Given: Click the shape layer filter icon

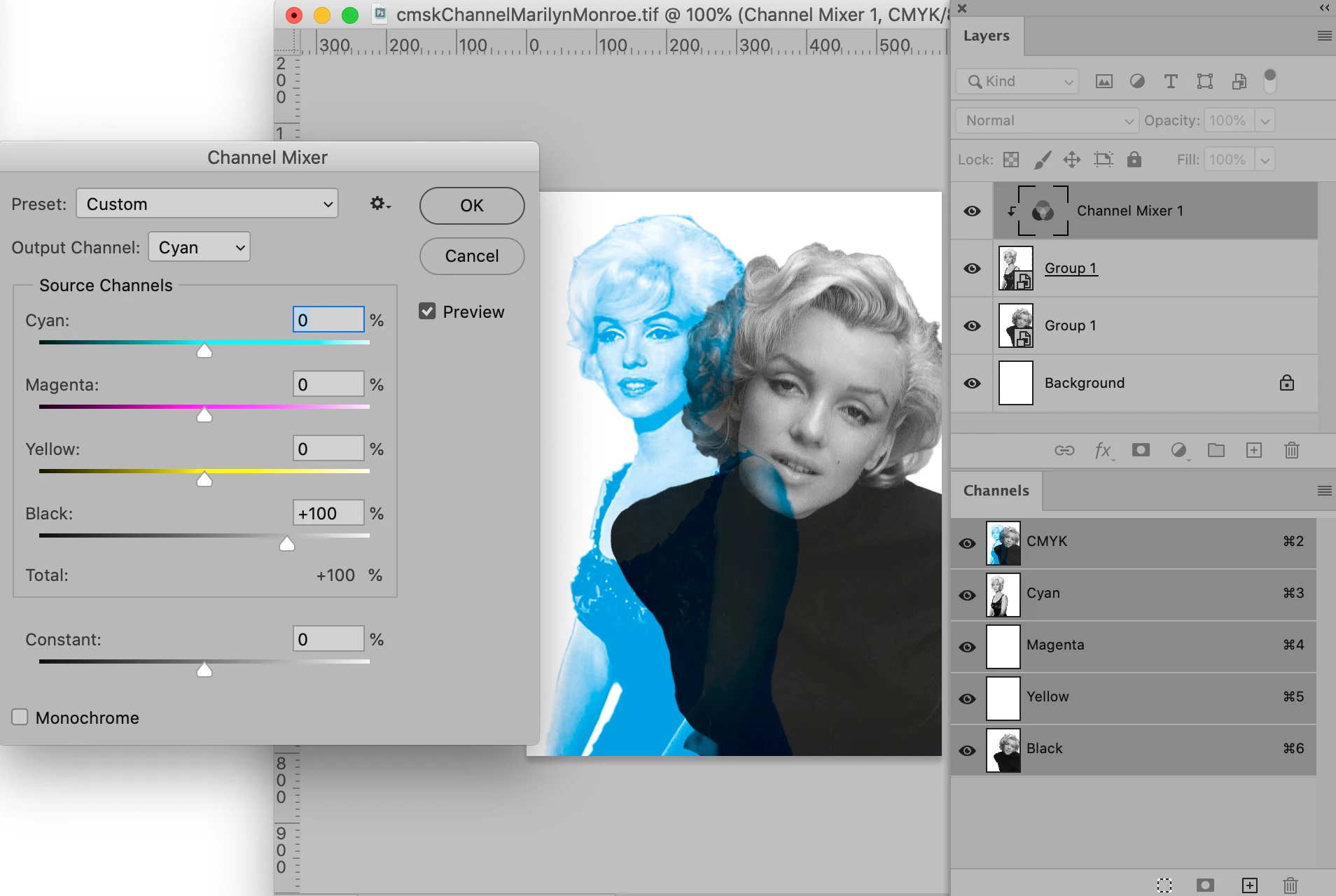Looking at the screenshot, I should click(x=1204, y=81).
